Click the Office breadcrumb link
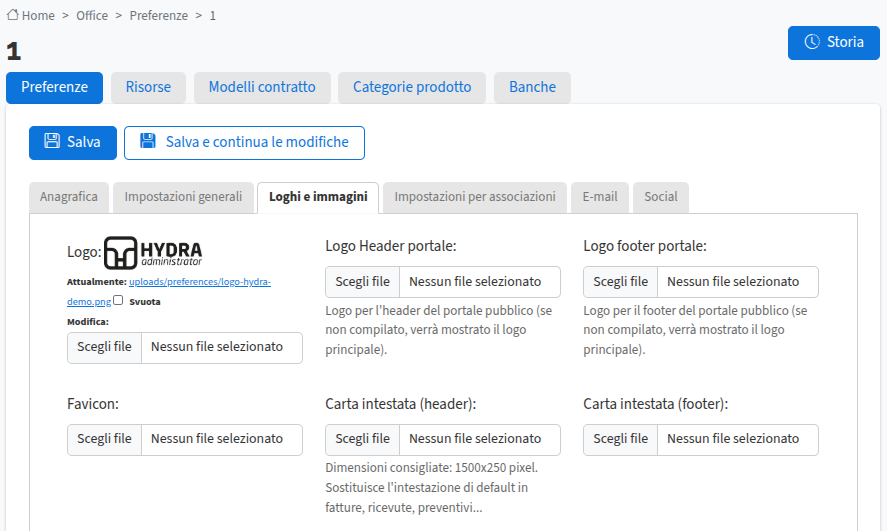 click(x=92, y=16)
